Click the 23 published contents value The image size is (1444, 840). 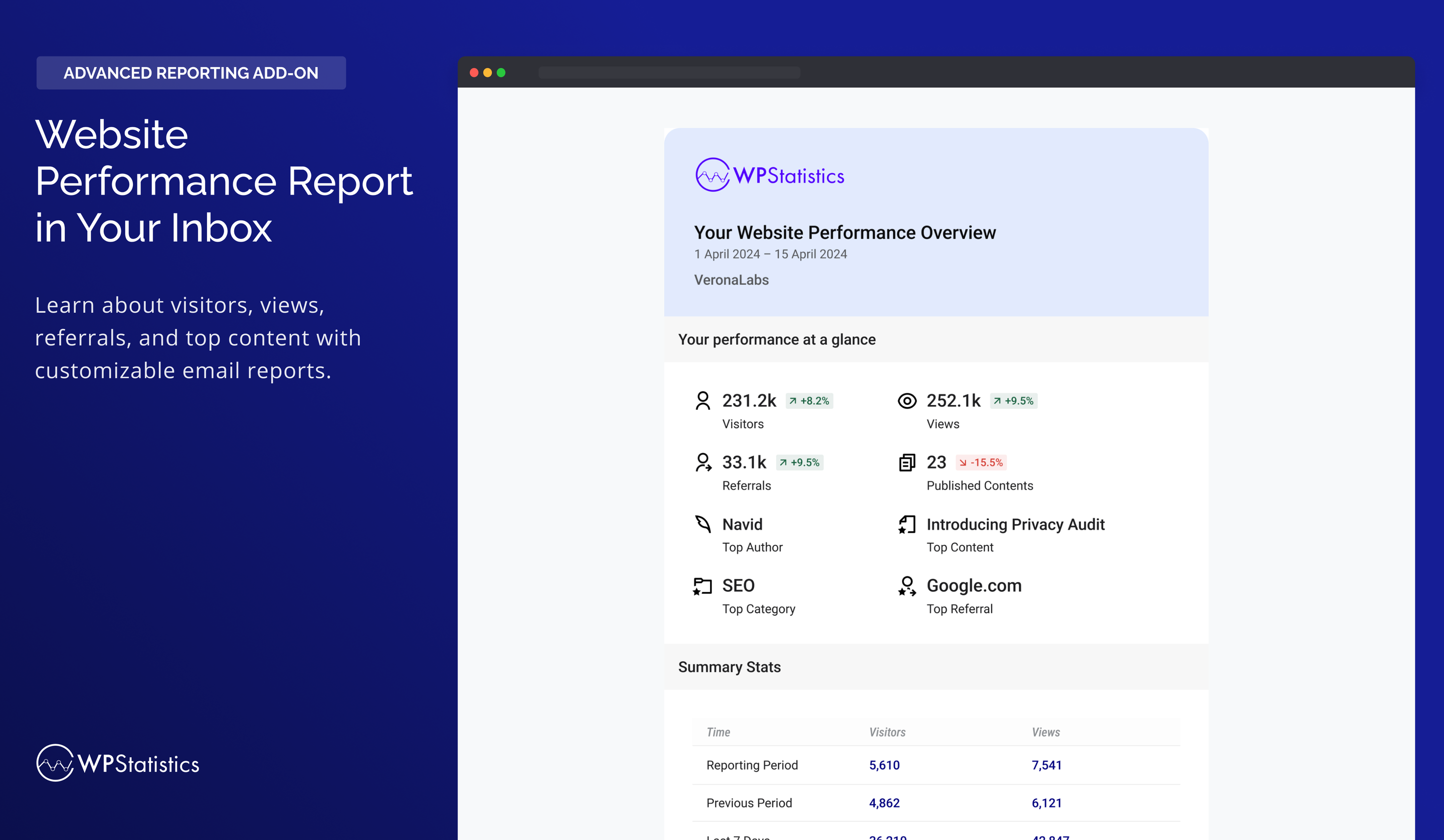click(936, 462)
